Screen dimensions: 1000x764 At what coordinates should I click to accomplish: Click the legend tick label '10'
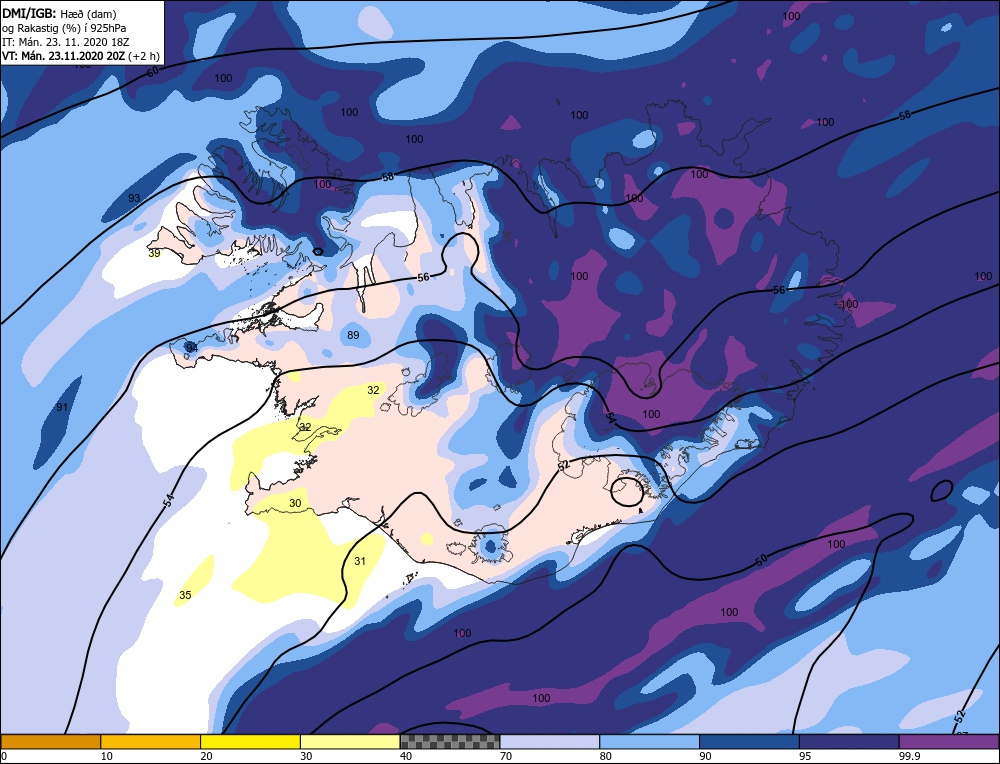click(107, 756)
